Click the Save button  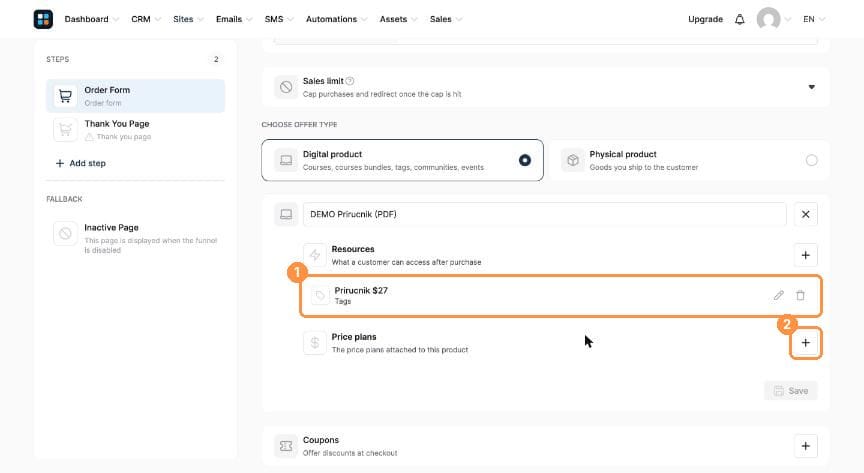click(x=791, y=391)
